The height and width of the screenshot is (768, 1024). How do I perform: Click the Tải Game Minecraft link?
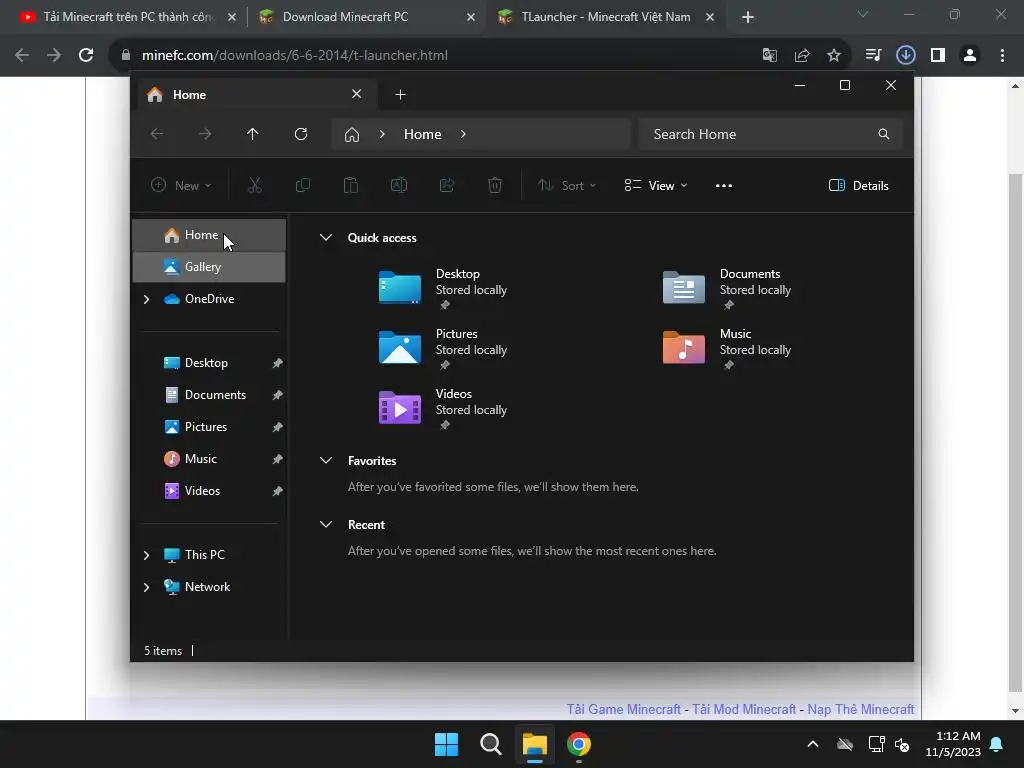(623, 710)
